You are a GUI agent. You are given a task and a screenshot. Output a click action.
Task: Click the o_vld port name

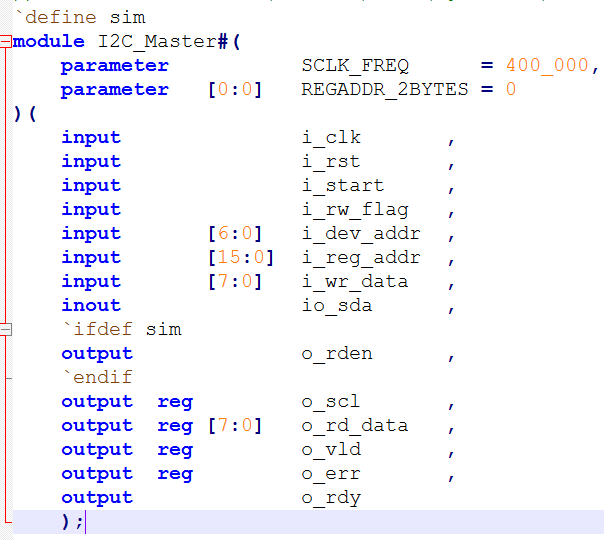331,449
